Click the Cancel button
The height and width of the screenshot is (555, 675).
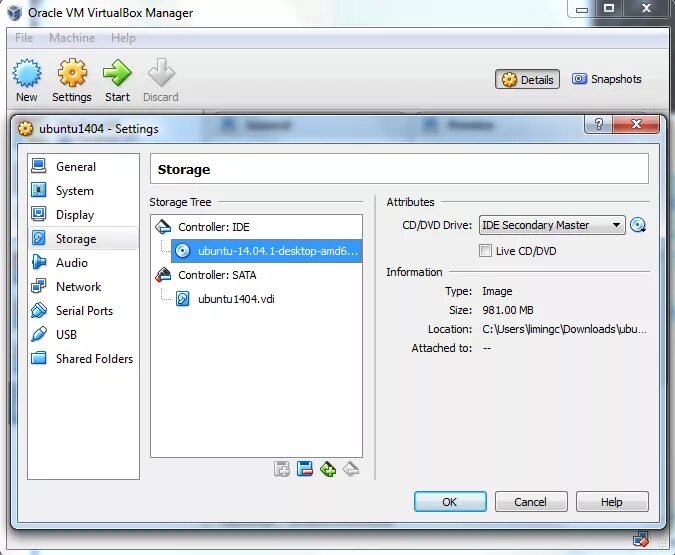(531, 502)
